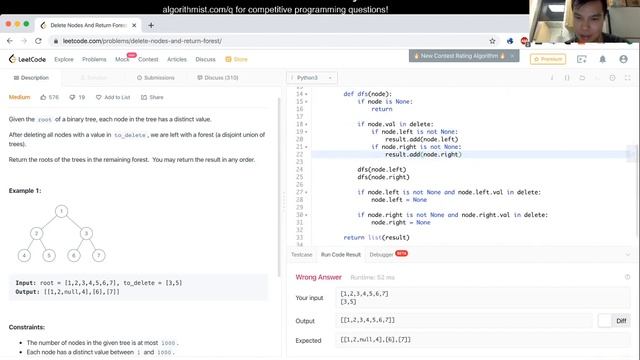The width and height of the screenshot is (640, 360).
Task: Open the notifications bell
Action: point(602,59)
